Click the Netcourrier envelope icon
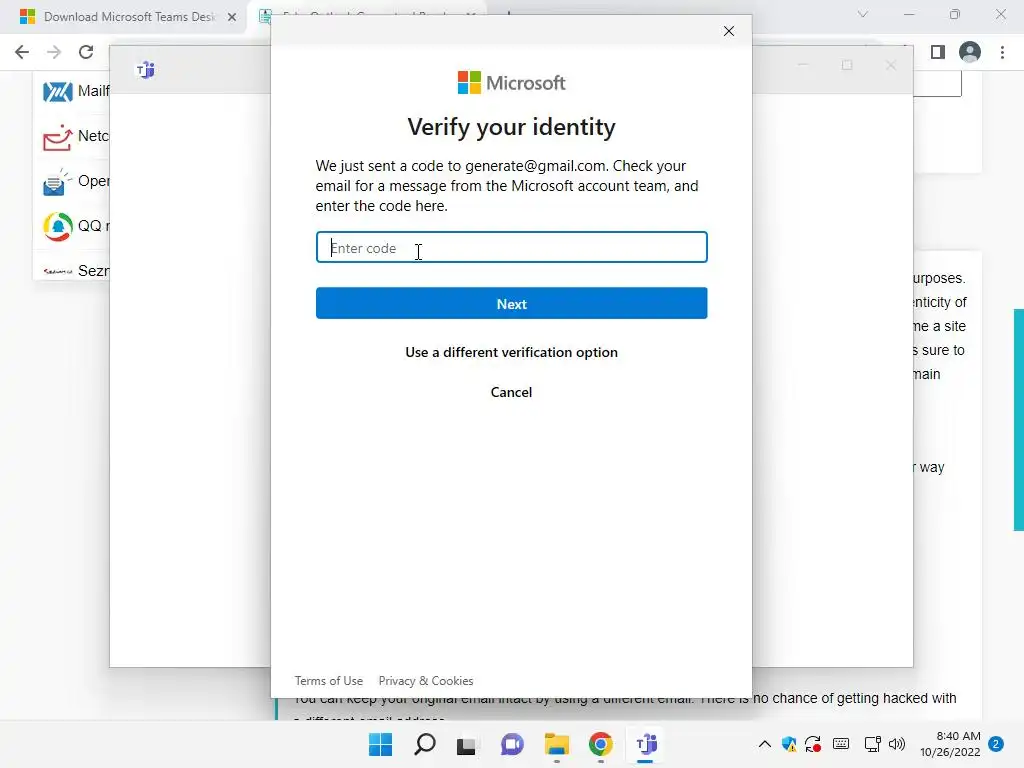 [57, 136]
